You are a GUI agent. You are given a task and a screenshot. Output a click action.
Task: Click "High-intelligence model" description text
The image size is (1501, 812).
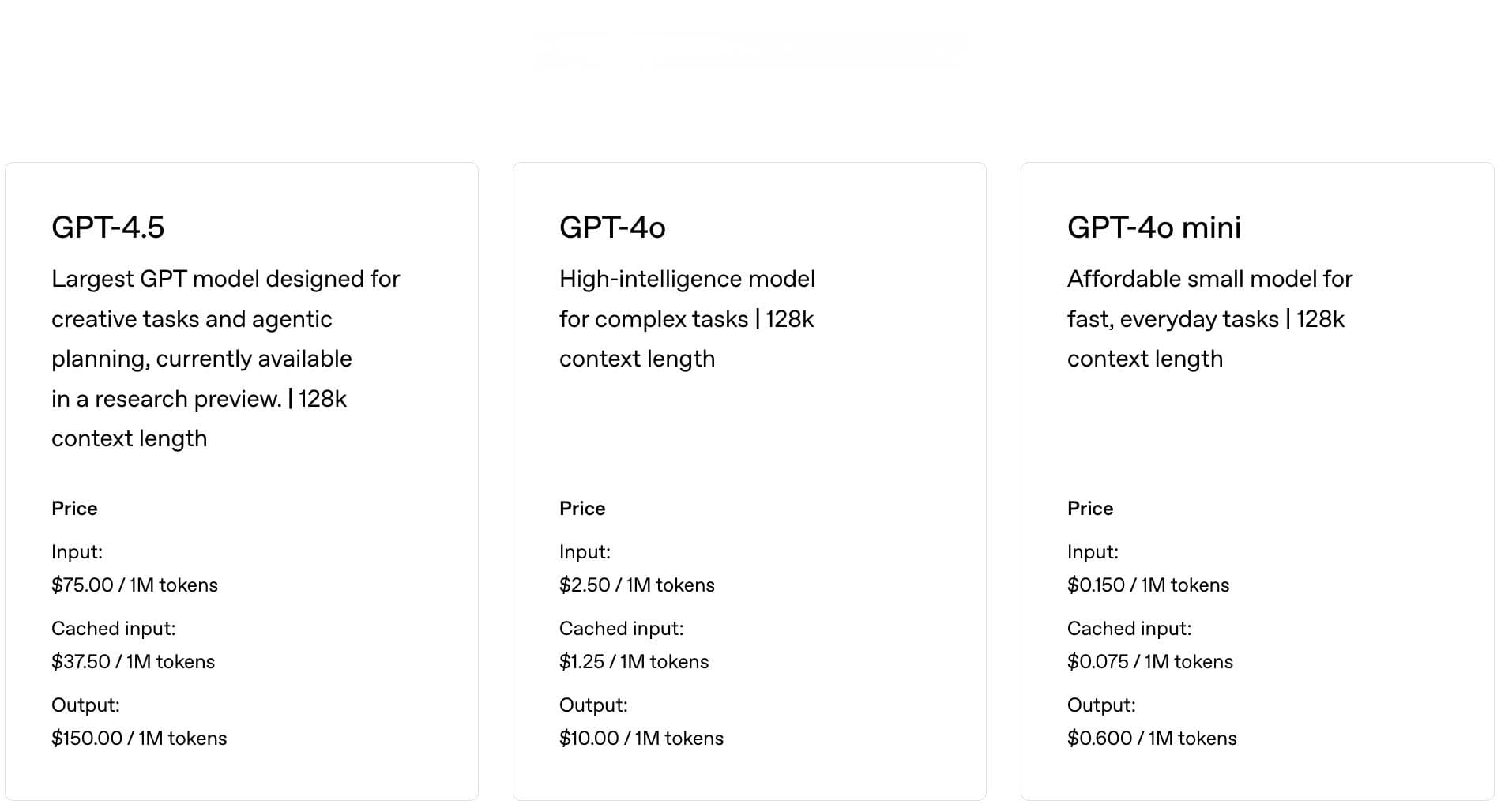coord(687,279)
